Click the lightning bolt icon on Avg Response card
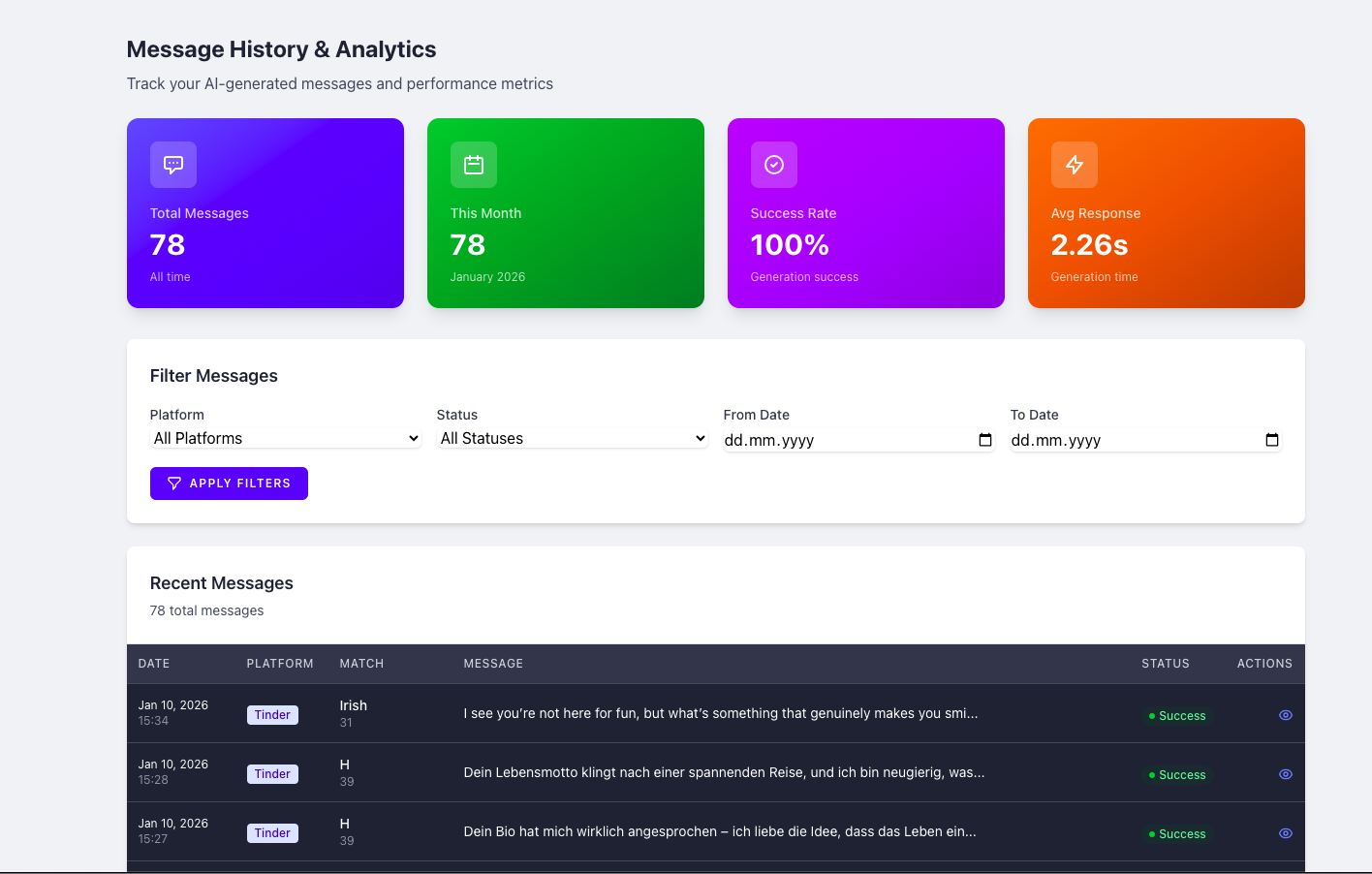The width and height of the screenshot is (1372, 874). [1074, 165]
